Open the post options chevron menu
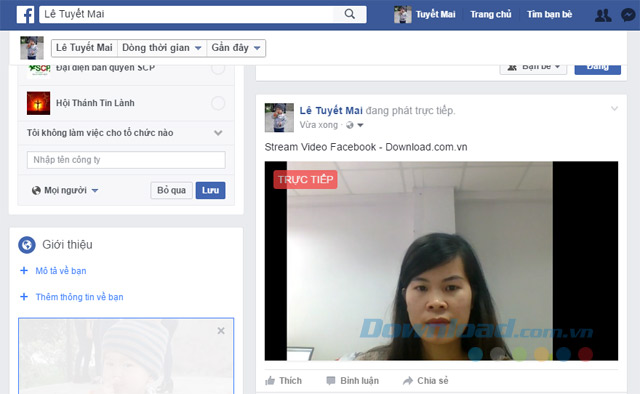The image size is (640, 394). (x=614, y=109)
